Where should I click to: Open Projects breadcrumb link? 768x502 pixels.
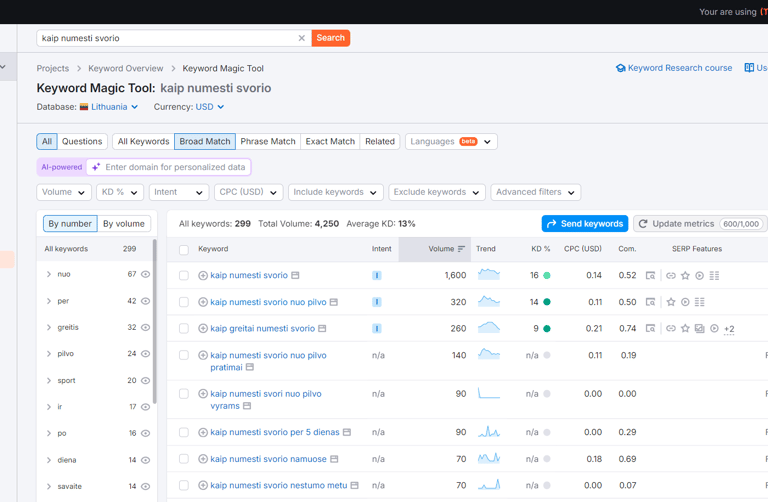(52, 68)
